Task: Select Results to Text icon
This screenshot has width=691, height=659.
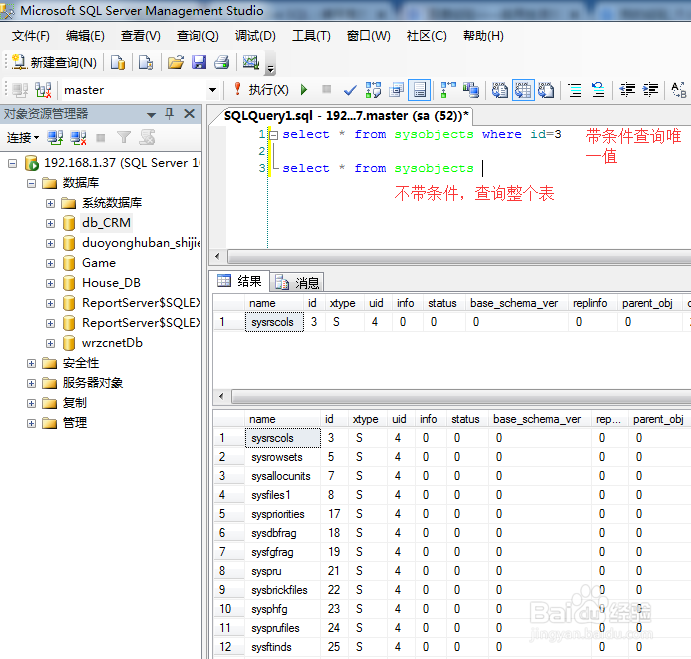Action: 500,90
